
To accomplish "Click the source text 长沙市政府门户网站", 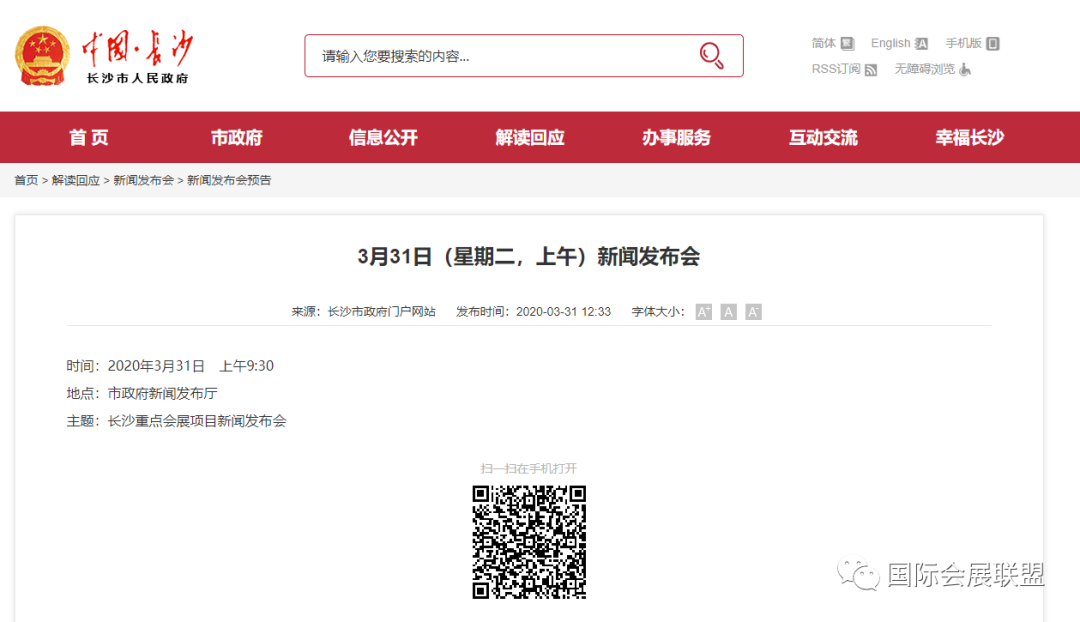I will [382, 312].
